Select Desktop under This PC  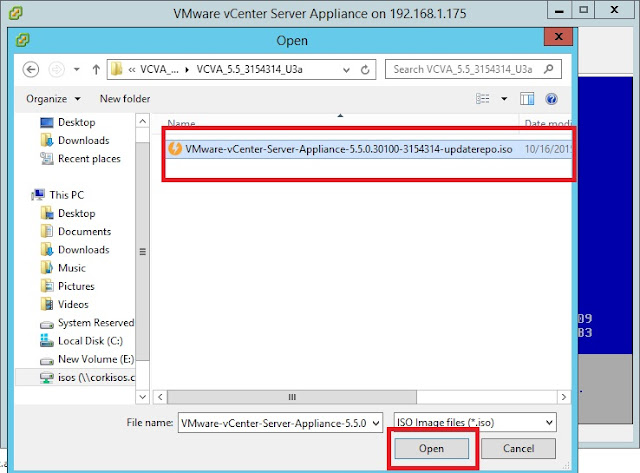pyautogui.click(x=68, y=213)
